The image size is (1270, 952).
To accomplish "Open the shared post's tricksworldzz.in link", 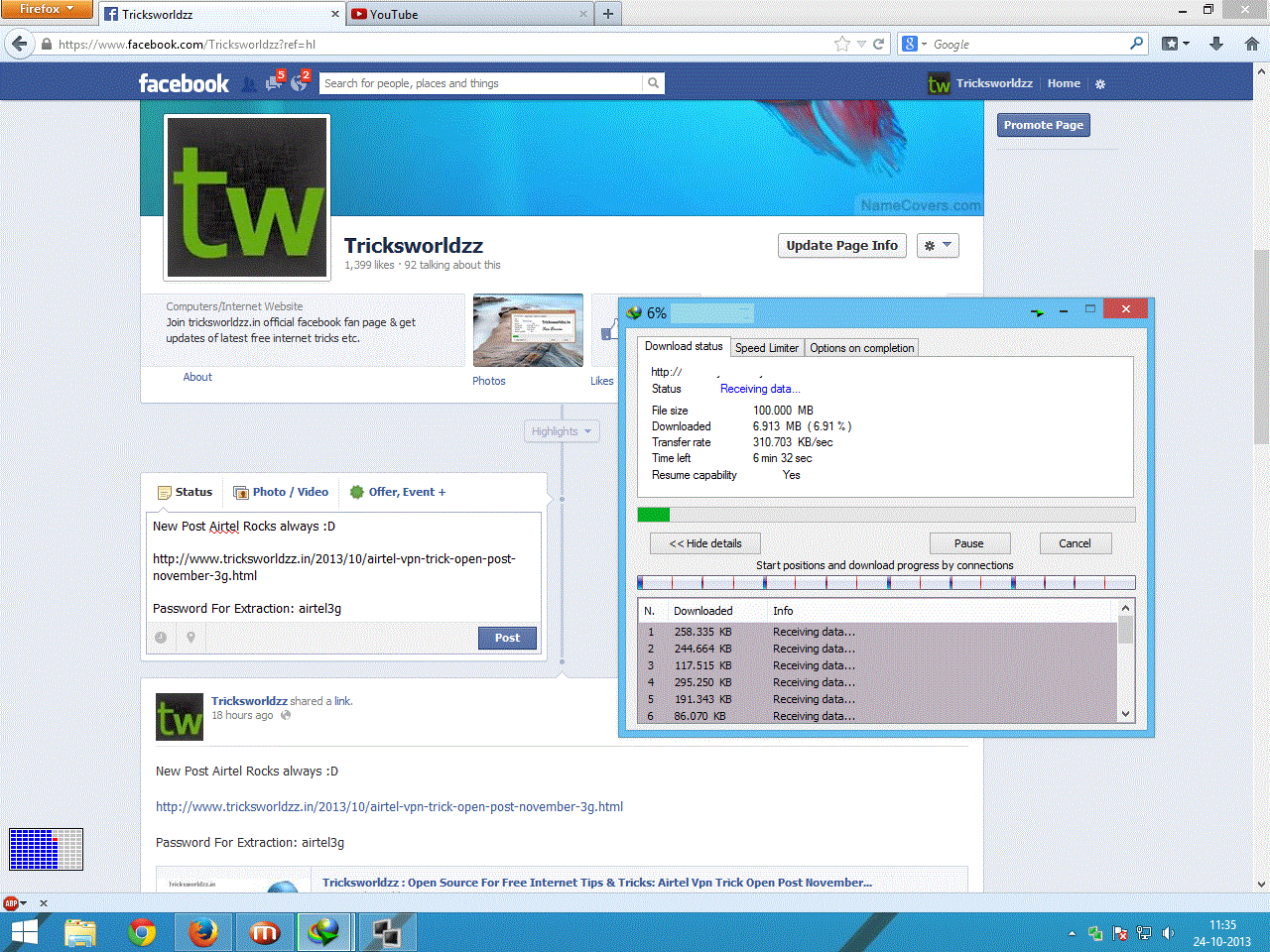I will [x=389, y=807].
